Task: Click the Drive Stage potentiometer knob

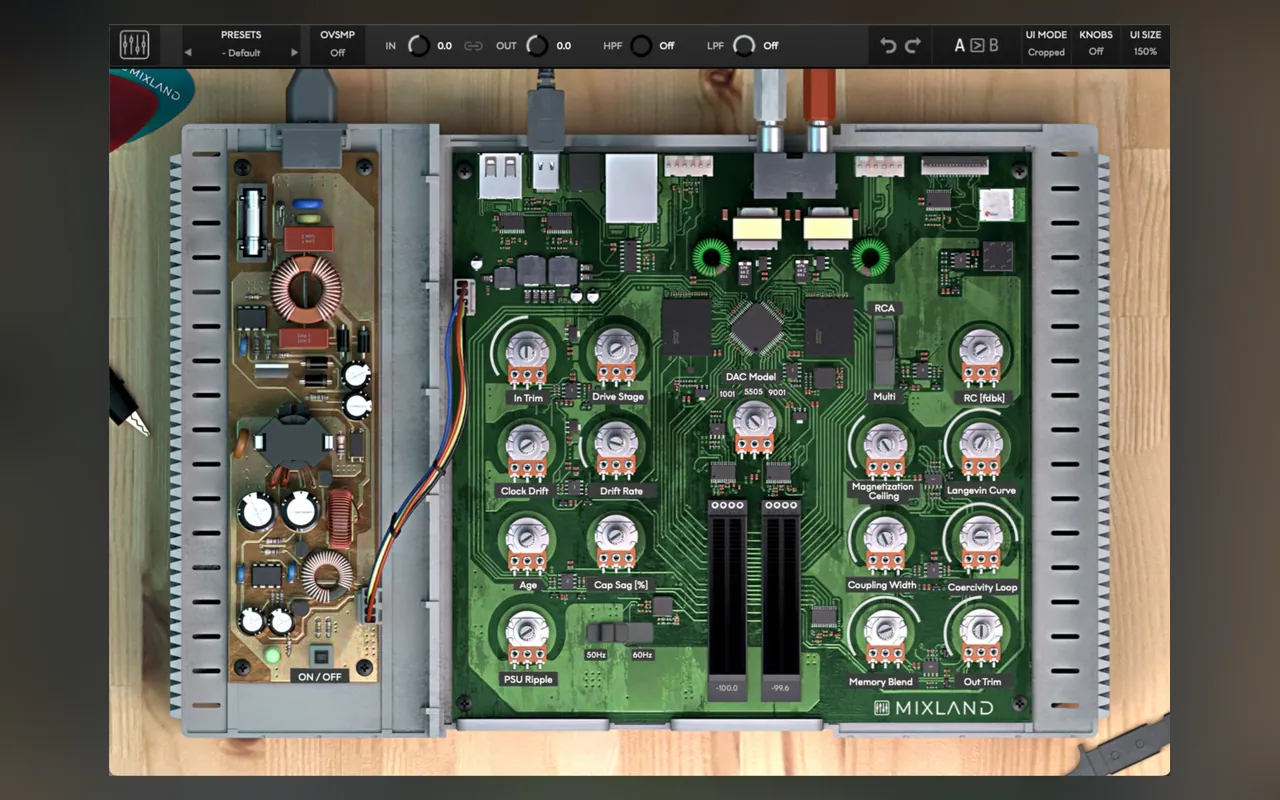Action: pyautogui.click(x=616, y=351)
